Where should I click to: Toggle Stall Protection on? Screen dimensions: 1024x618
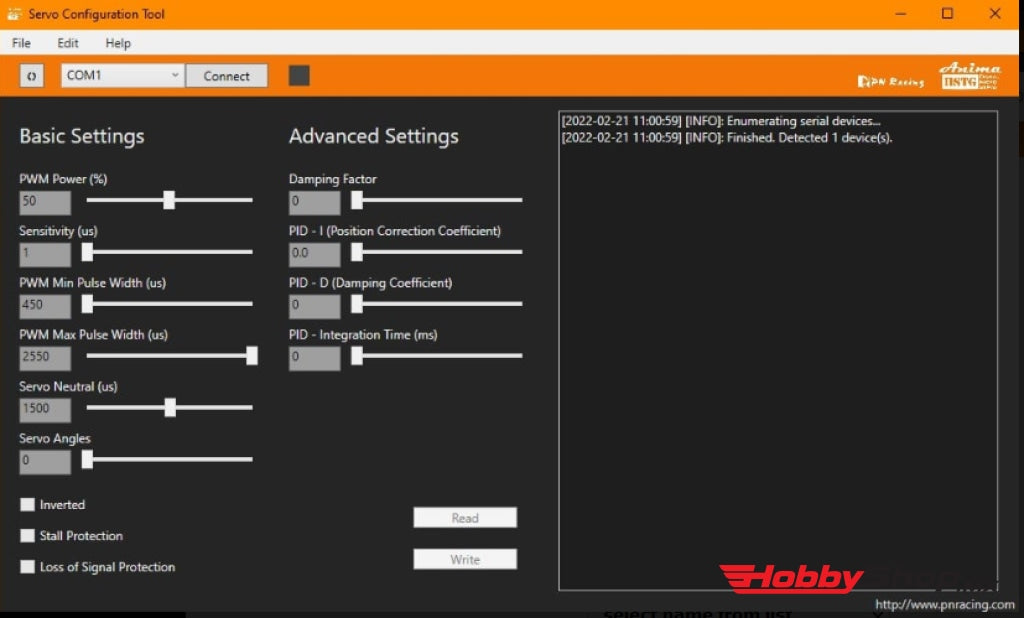pos(27,536)
